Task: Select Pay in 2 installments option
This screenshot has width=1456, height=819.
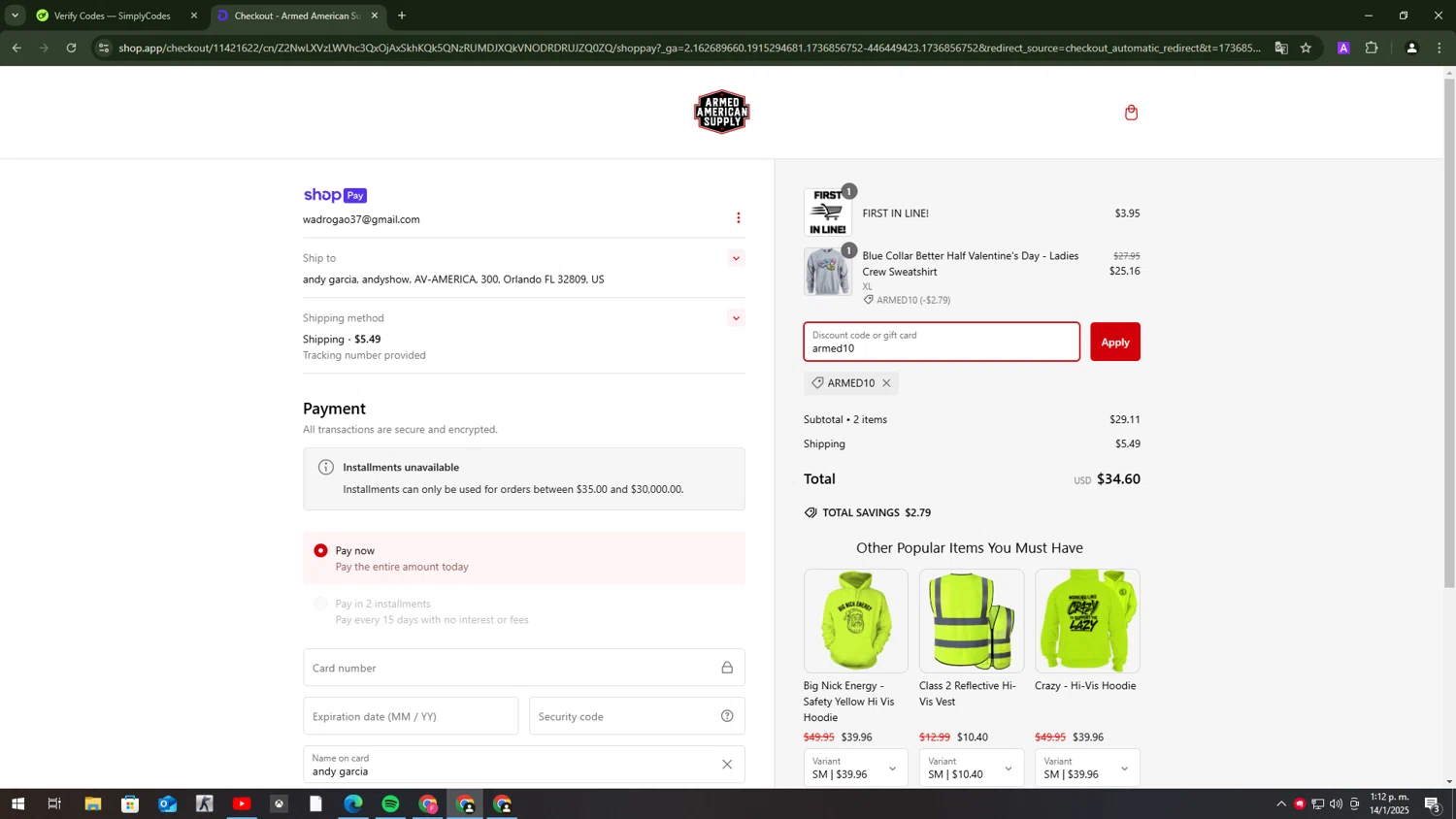Action: tap(320, 604)
